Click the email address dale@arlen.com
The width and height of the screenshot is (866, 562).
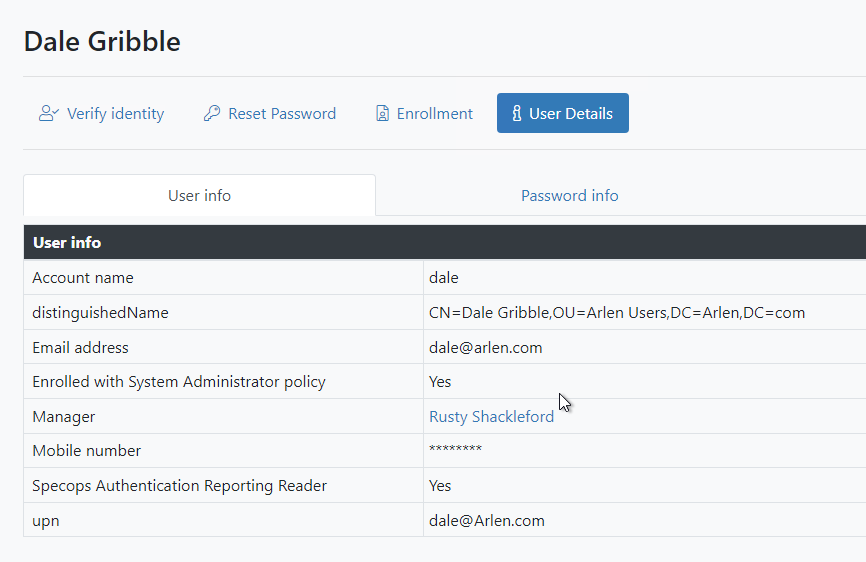pyautogui.click(x=485, y=348)
